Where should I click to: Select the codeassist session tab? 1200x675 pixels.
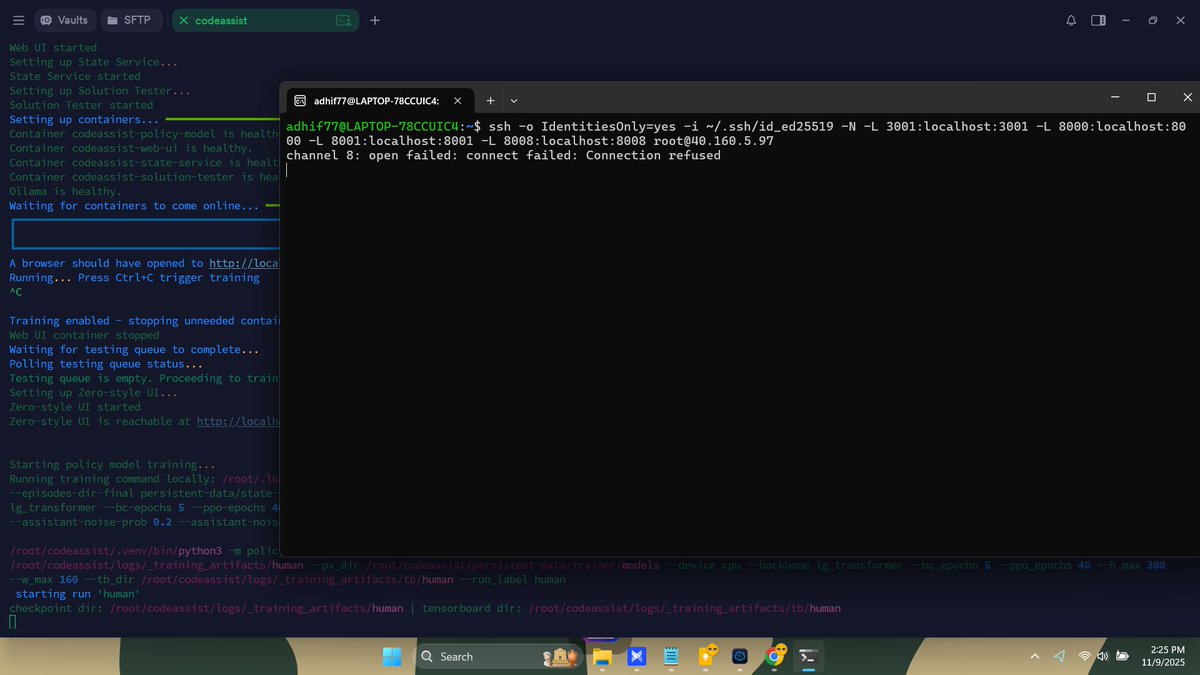click(265, 20)
